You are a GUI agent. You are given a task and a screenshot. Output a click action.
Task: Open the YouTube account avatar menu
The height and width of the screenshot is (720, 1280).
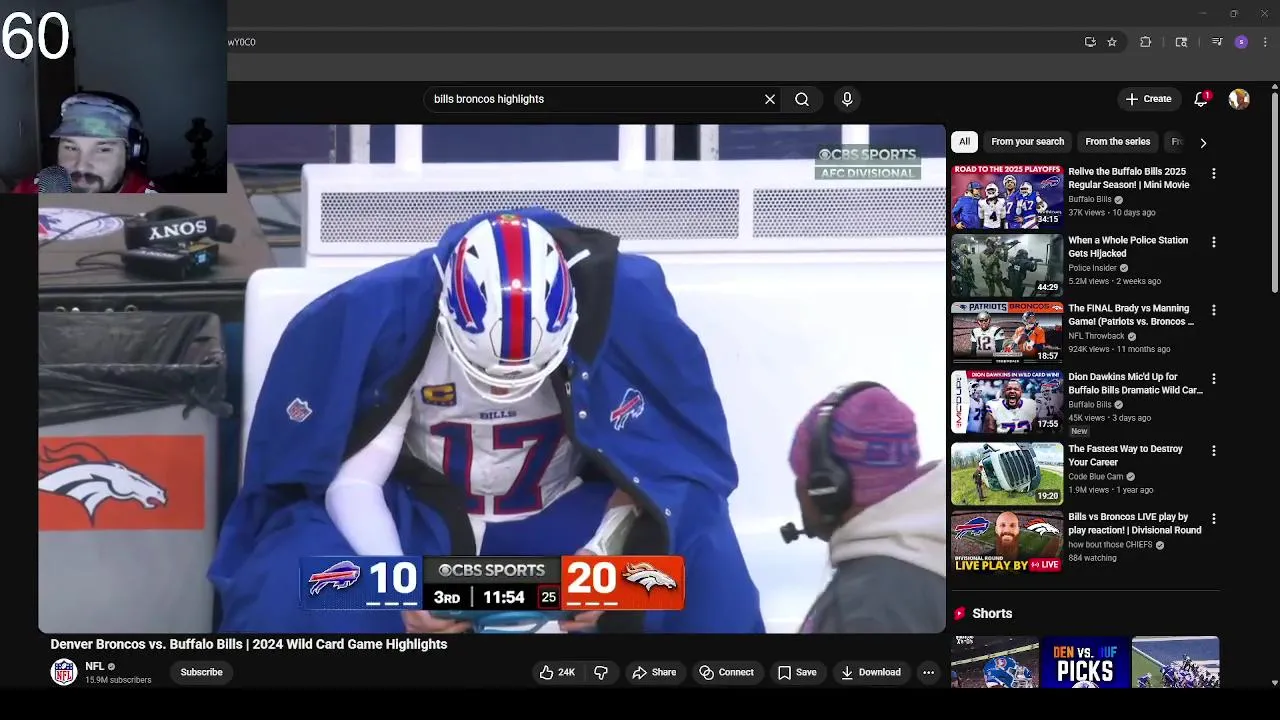(1239, 99)
